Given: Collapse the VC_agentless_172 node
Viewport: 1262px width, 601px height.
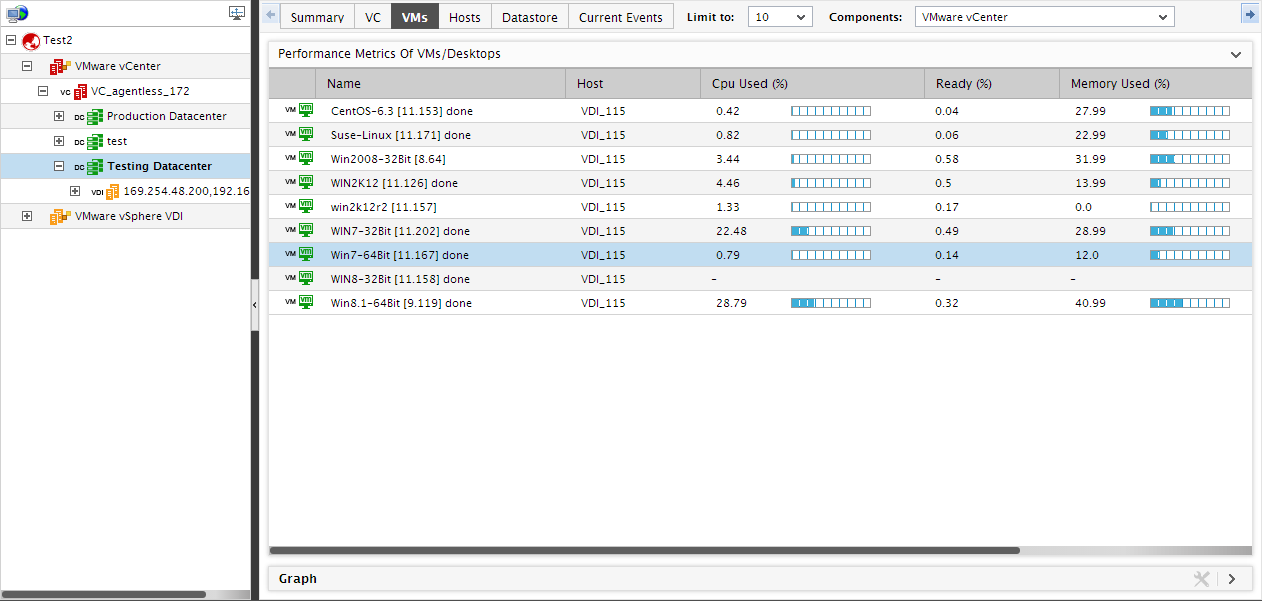Looking at the screenshot, I should point(43,91).
